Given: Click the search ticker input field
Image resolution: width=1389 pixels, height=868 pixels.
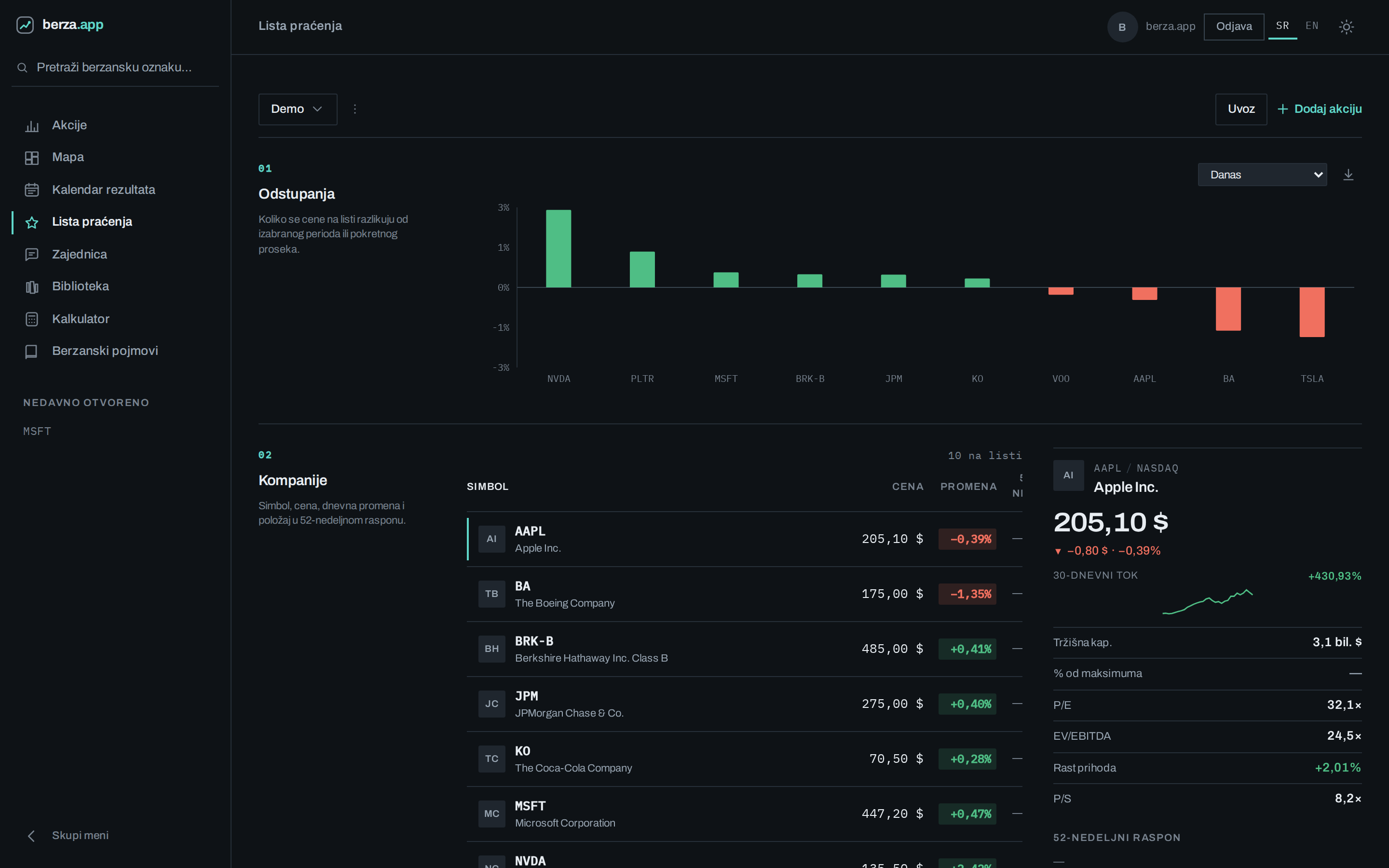Looking at the screenshot, I should (115, 67).
